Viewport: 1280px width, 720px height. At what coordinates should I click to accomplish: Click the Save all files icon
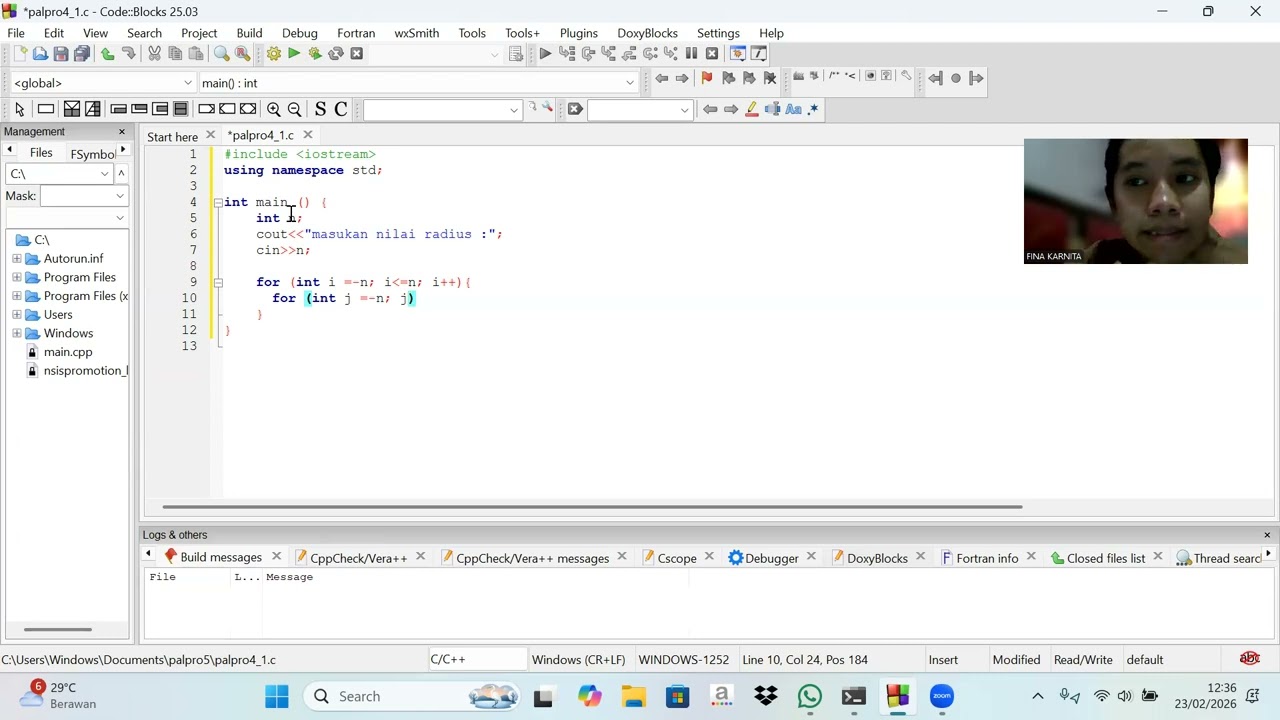coord(82,54)
